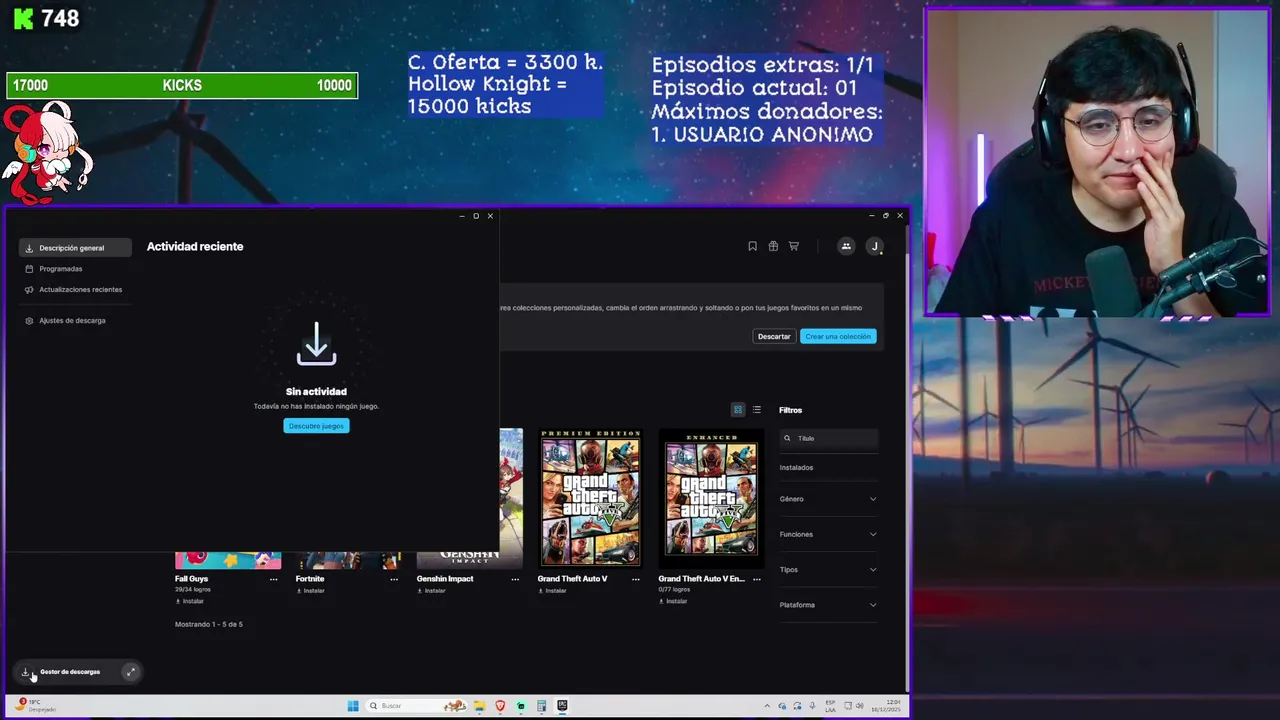This screenshot has width=1280, height=720.
Task: Click the Filtros heading
Action: click(x=791, y=410)
